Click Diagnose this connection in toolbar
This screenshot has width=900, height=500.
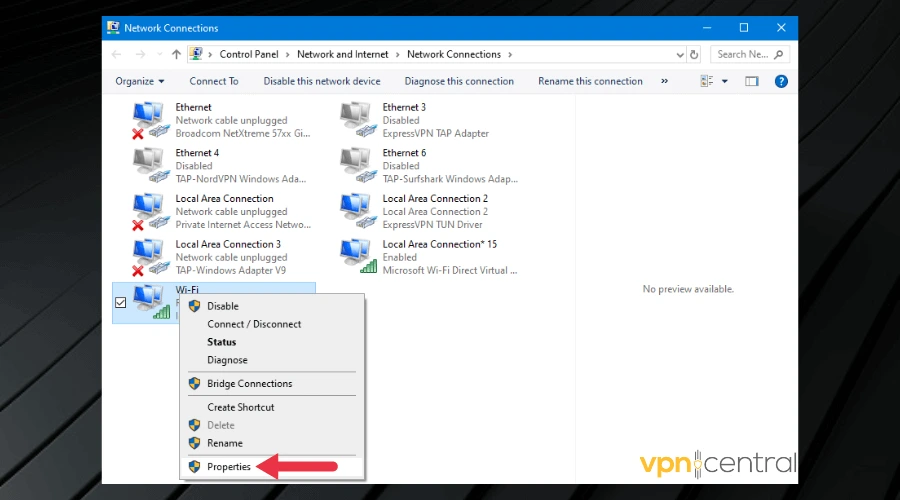point(459,81)
